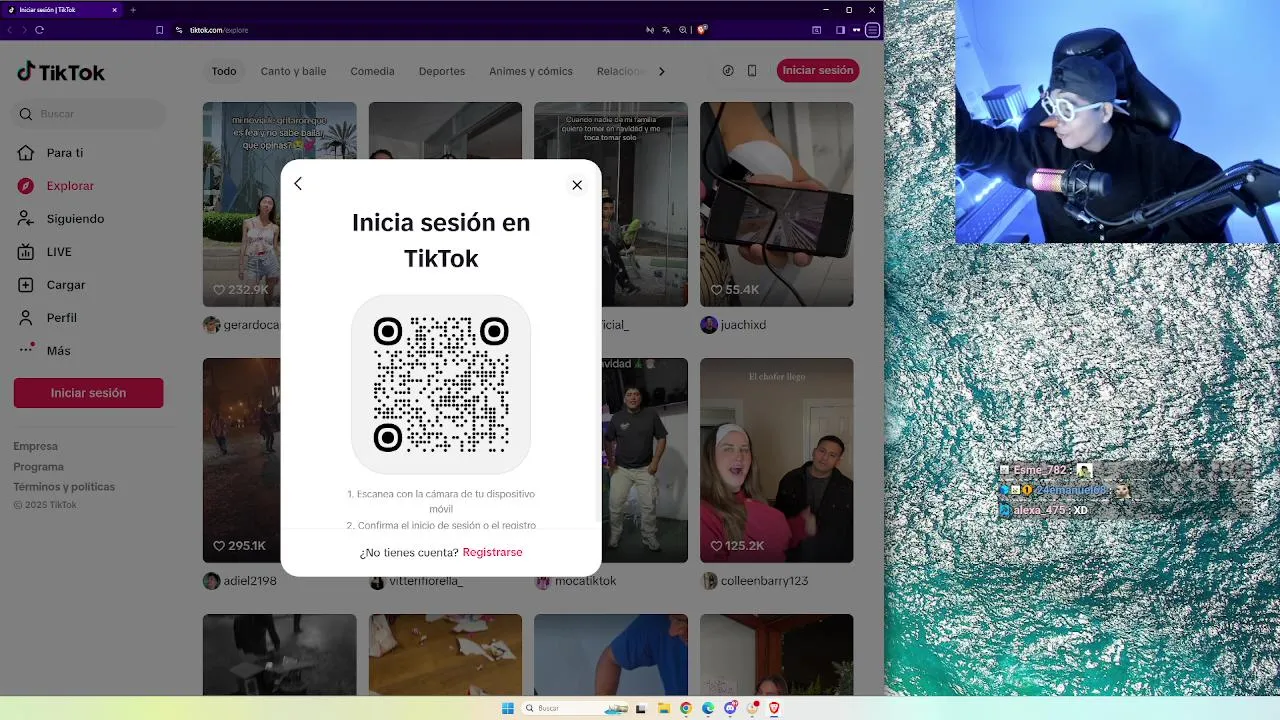Go back using the login dialog's arrow
This screenshot has width=1280, height=720.
click(x=298, y=184)
